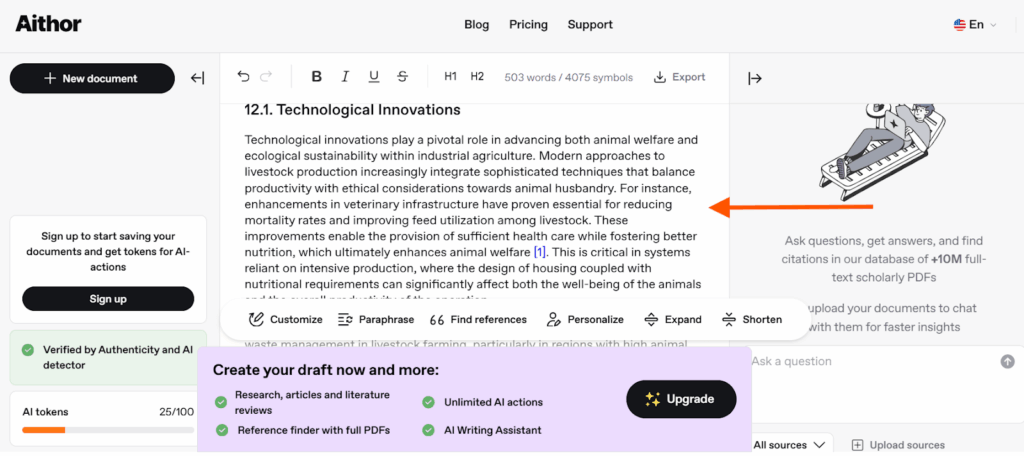This screenshot has width=1024, height=456.
Task: Toggle italic text formatting
Action: 345,77
